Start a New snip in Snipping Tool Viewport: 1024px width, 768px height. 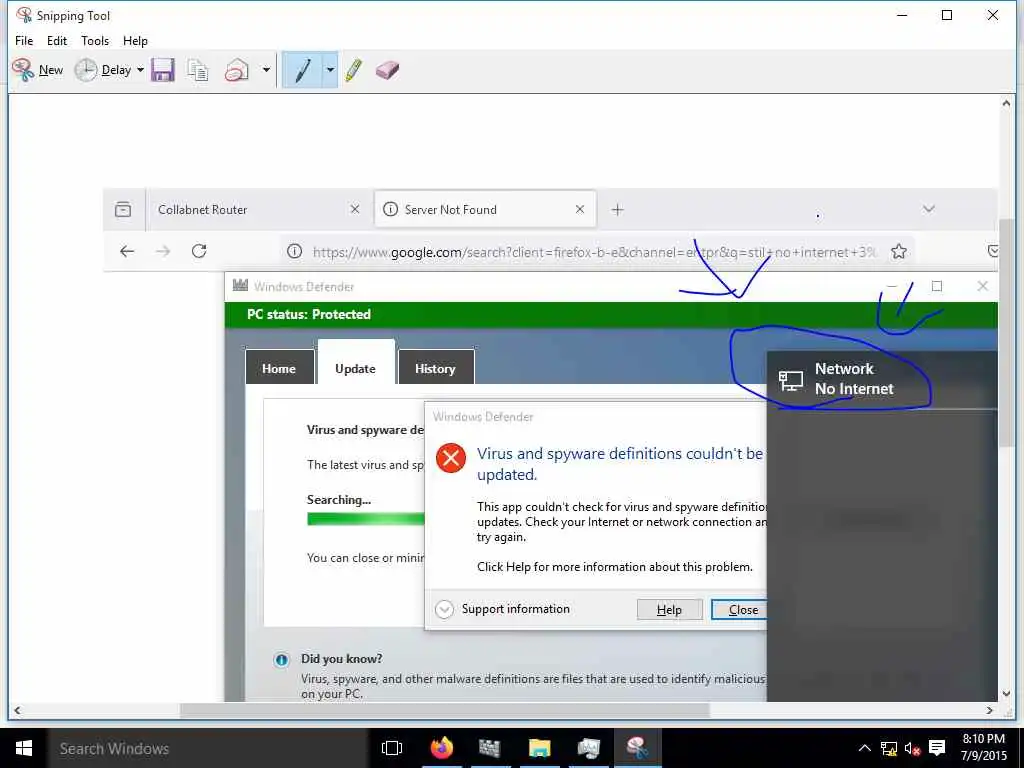click(x=37, y=70)
